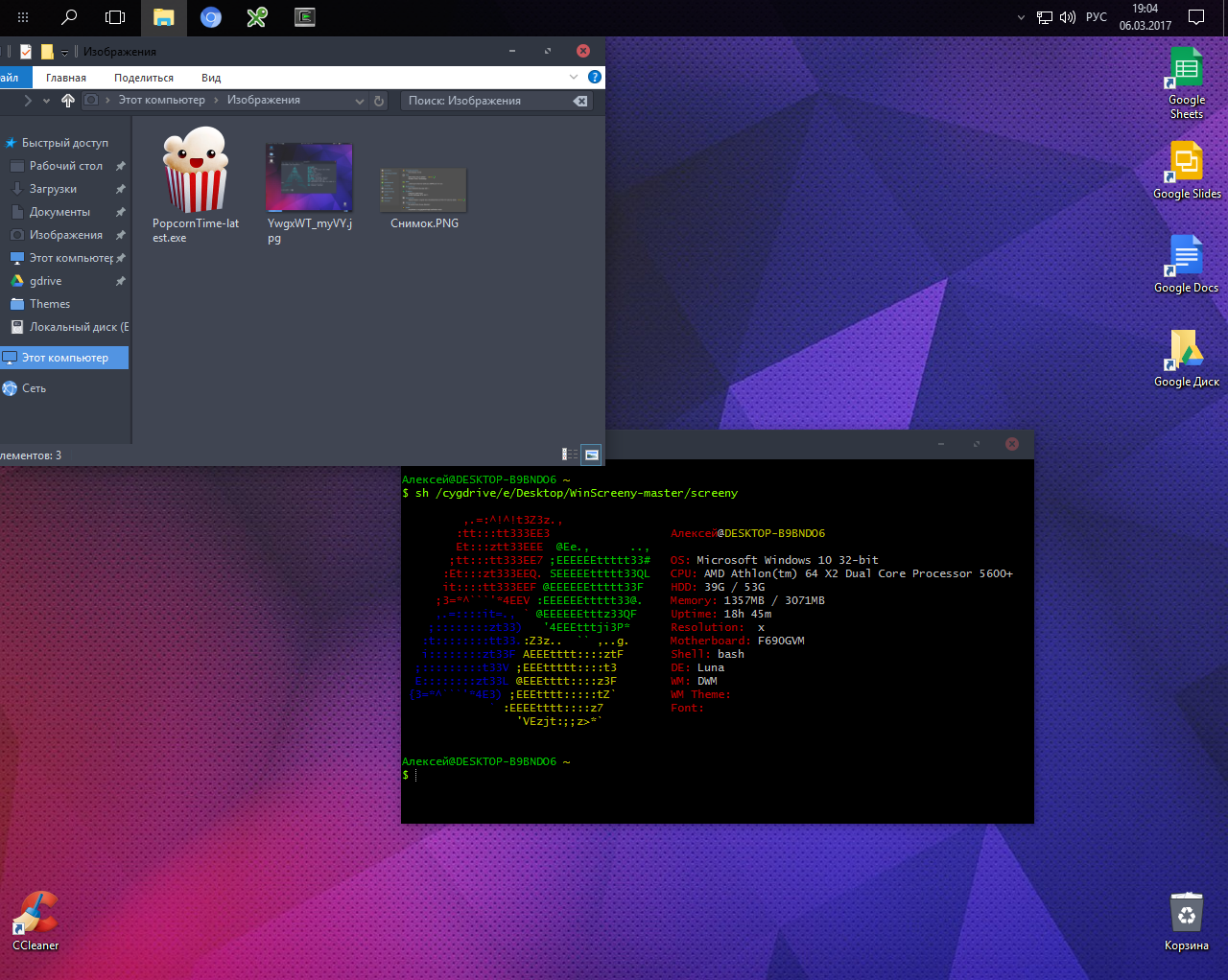The width and height of the screenshot is (1228, 980).
Task: Unpin Загрузки using its pin icon
Action: click(120, 189)
